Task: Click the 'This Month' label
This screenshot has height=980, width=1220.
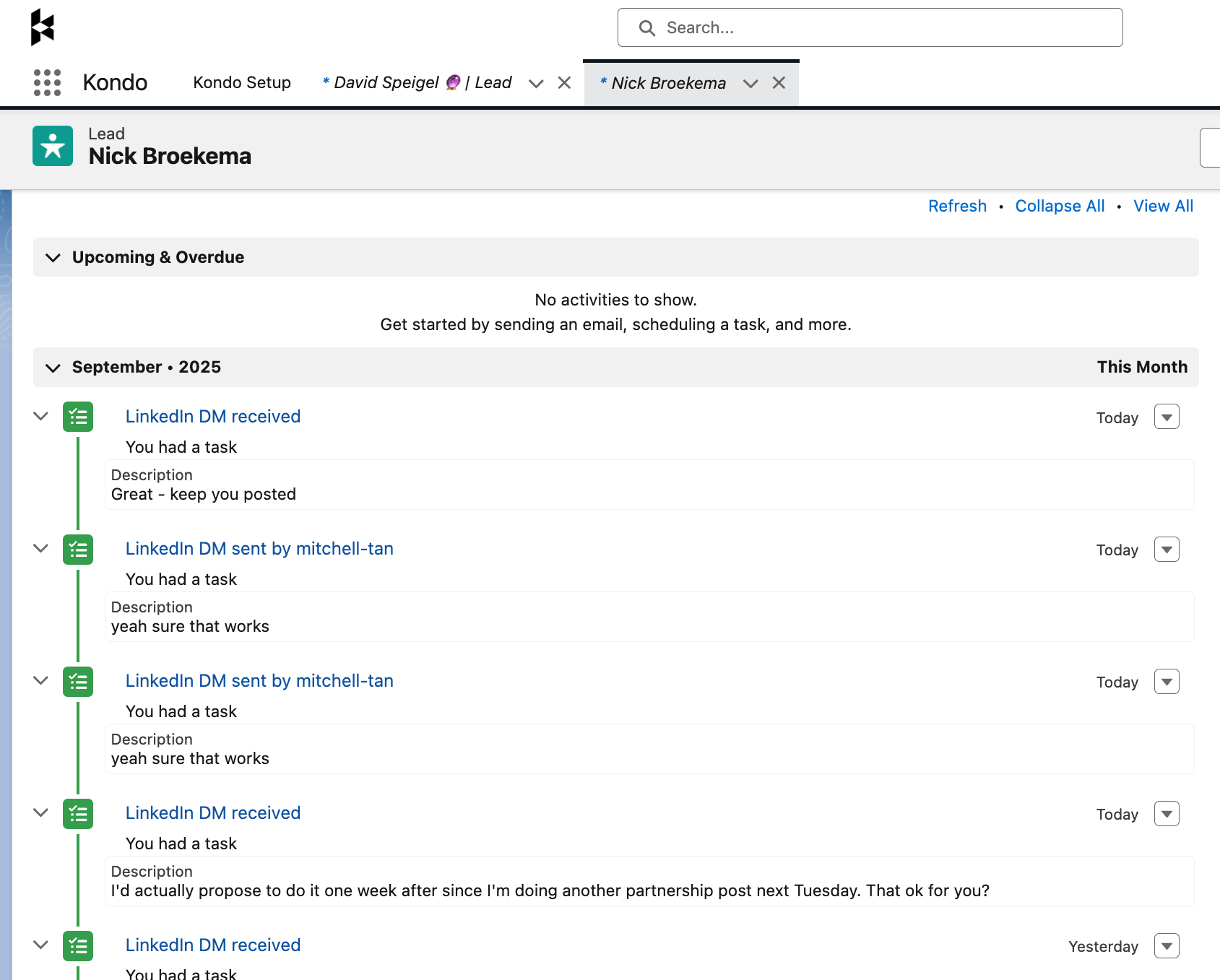Action: [1142, 367]
